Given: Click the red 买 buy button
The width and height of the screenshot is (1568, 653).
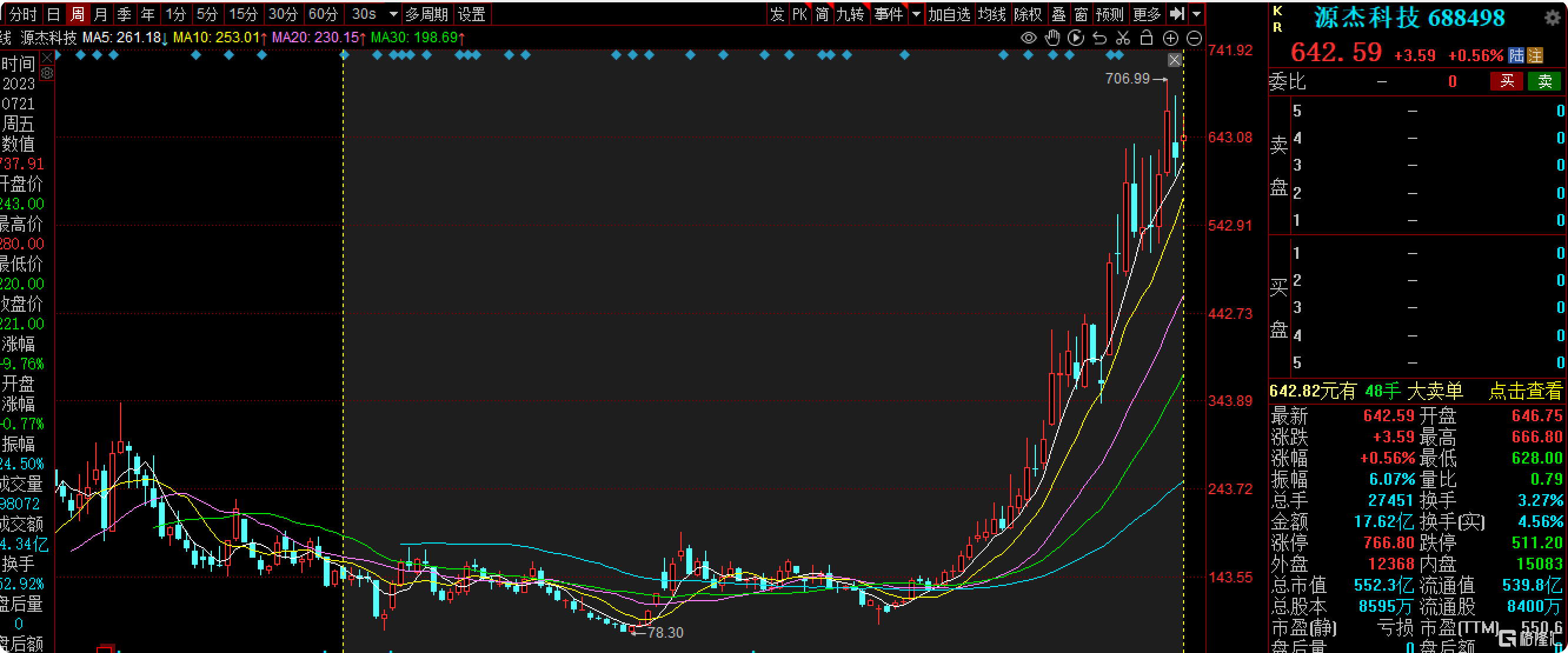Looking at the screenshot, I should [1507, 81].
